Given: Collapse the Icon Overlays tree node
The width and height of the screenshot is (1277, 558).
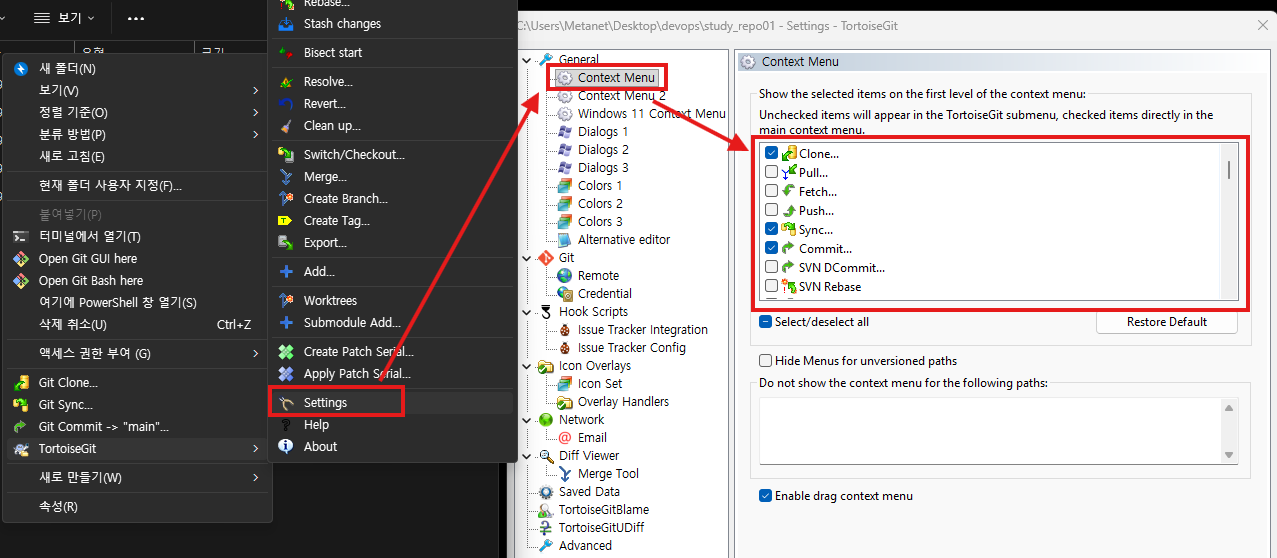Looking at the screenshot, I should (x=529, y=366).
